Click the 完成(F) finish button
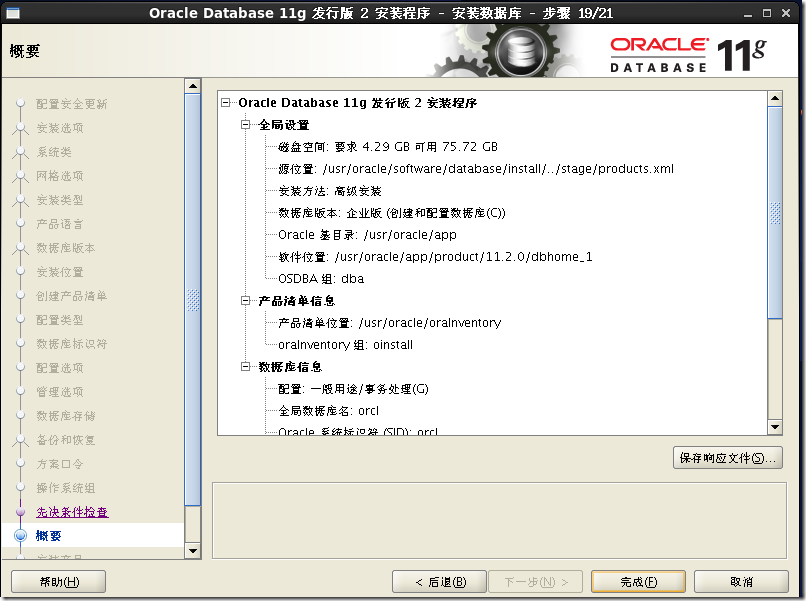The width and height of the screenshot is (806, 601). pos(638,582)
